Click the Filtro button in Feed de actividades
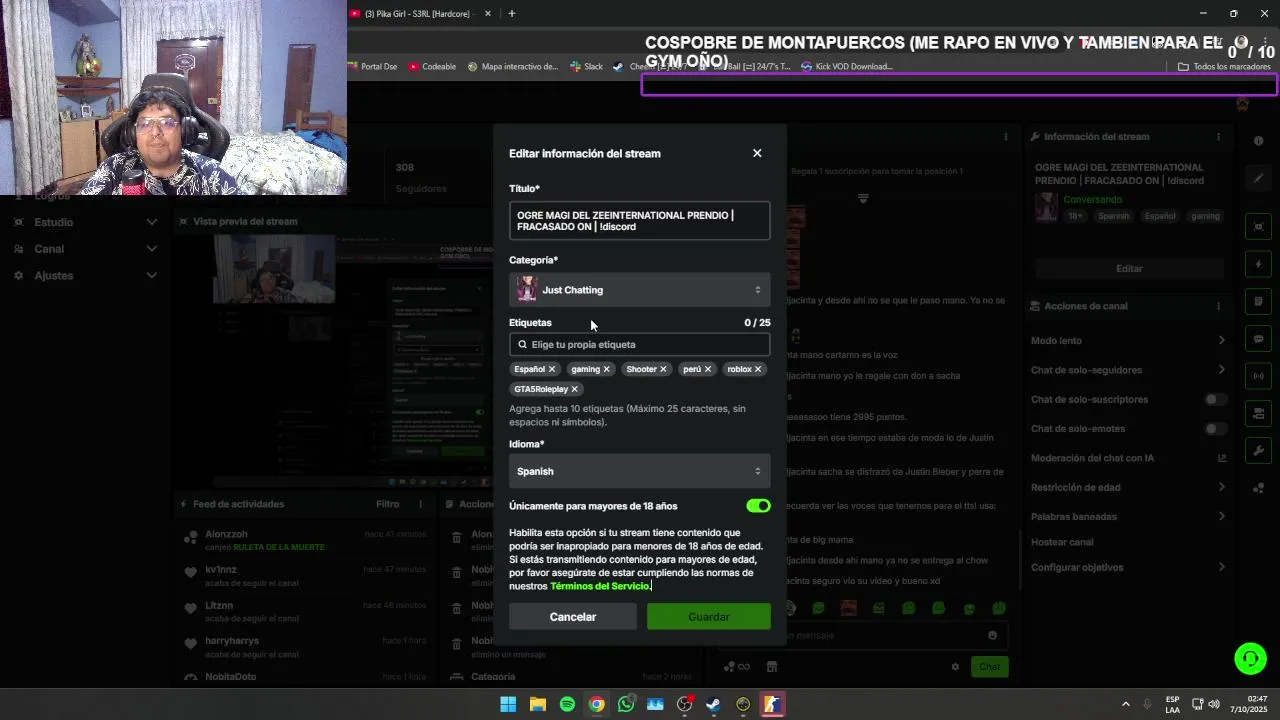Screen dimensions: 1280x720 click(387, 504)
